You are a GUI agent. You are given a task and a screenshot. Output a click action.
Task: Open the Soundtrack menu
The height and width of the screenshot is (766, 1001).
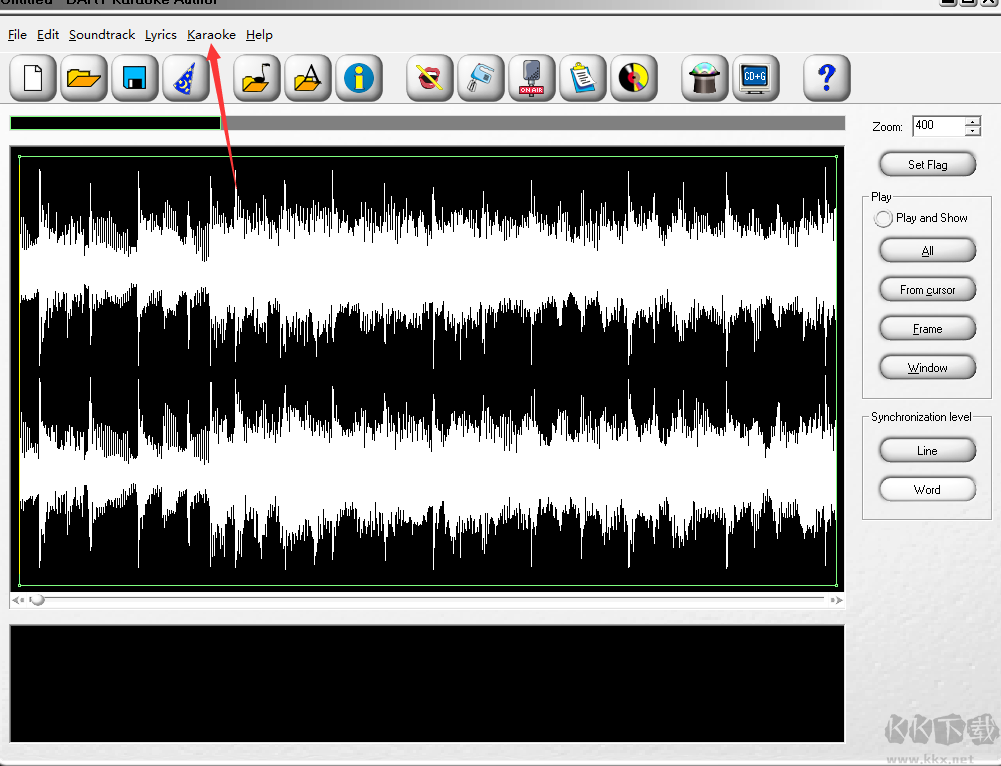pos(102,35)
